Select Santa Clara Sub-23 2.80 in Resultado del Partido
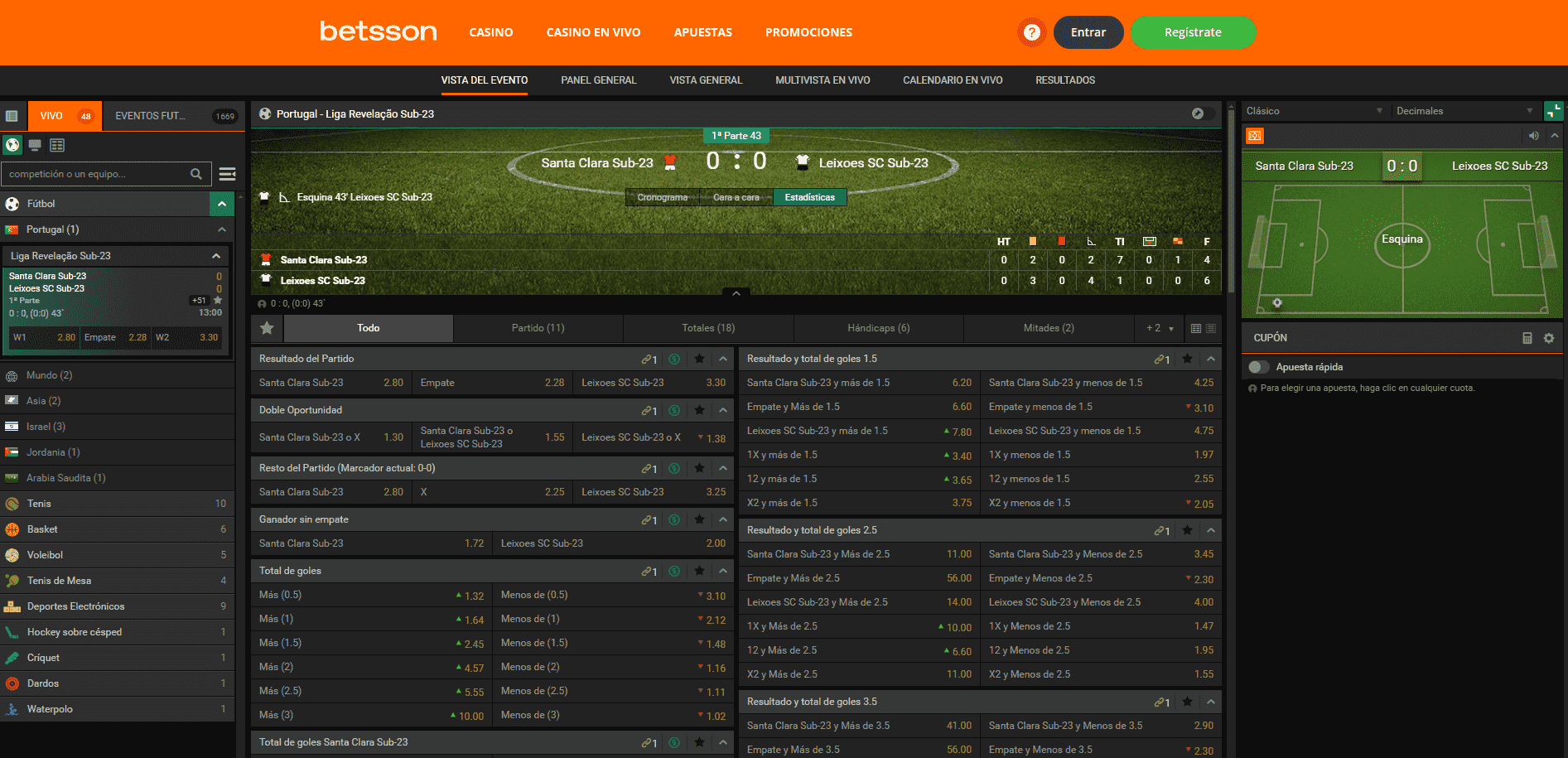1568x758 pixels. [x=331, y=383]
